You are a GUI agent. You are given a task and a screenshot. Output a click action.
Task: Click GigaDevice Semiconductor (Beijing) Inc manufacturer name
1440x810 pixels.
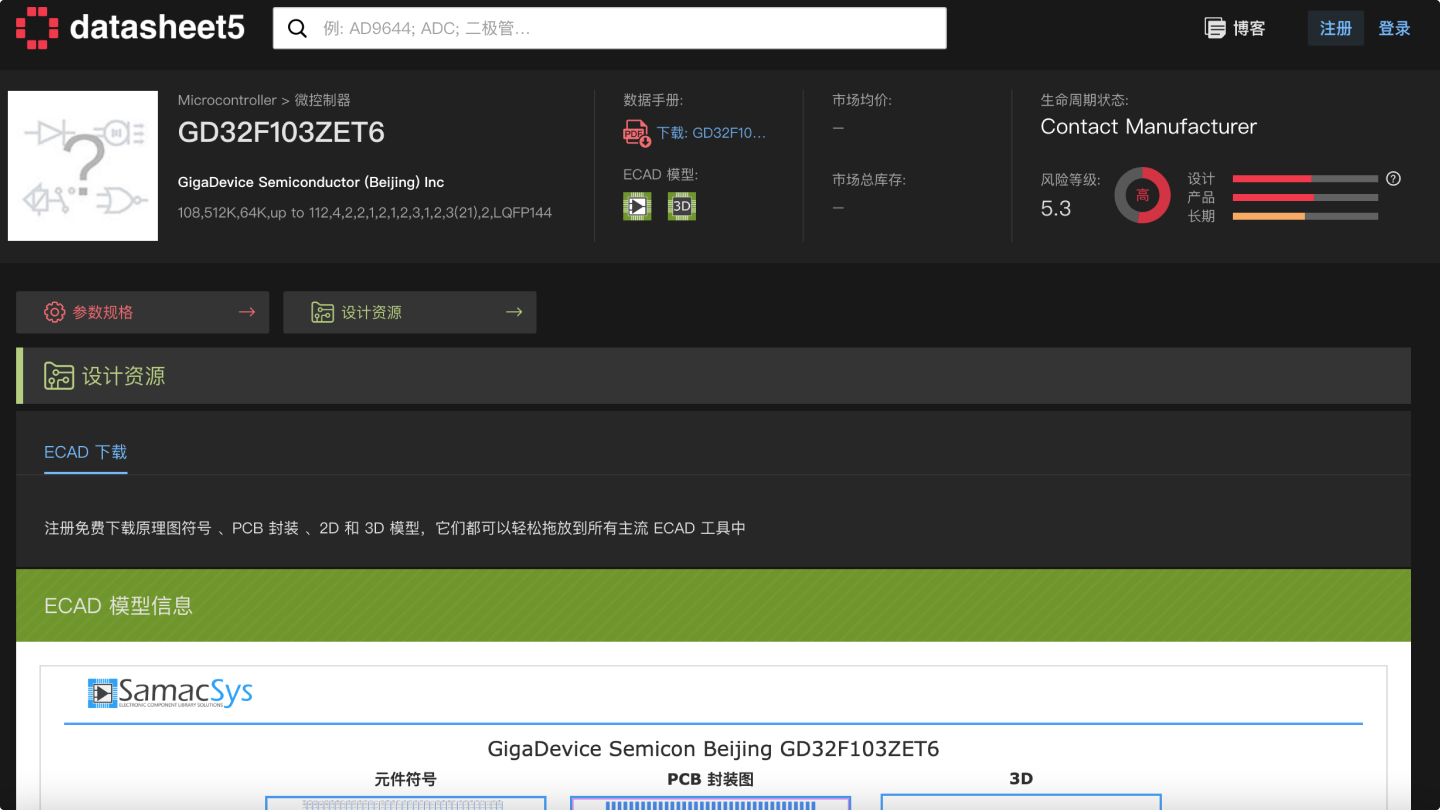(x=311, y=182)
